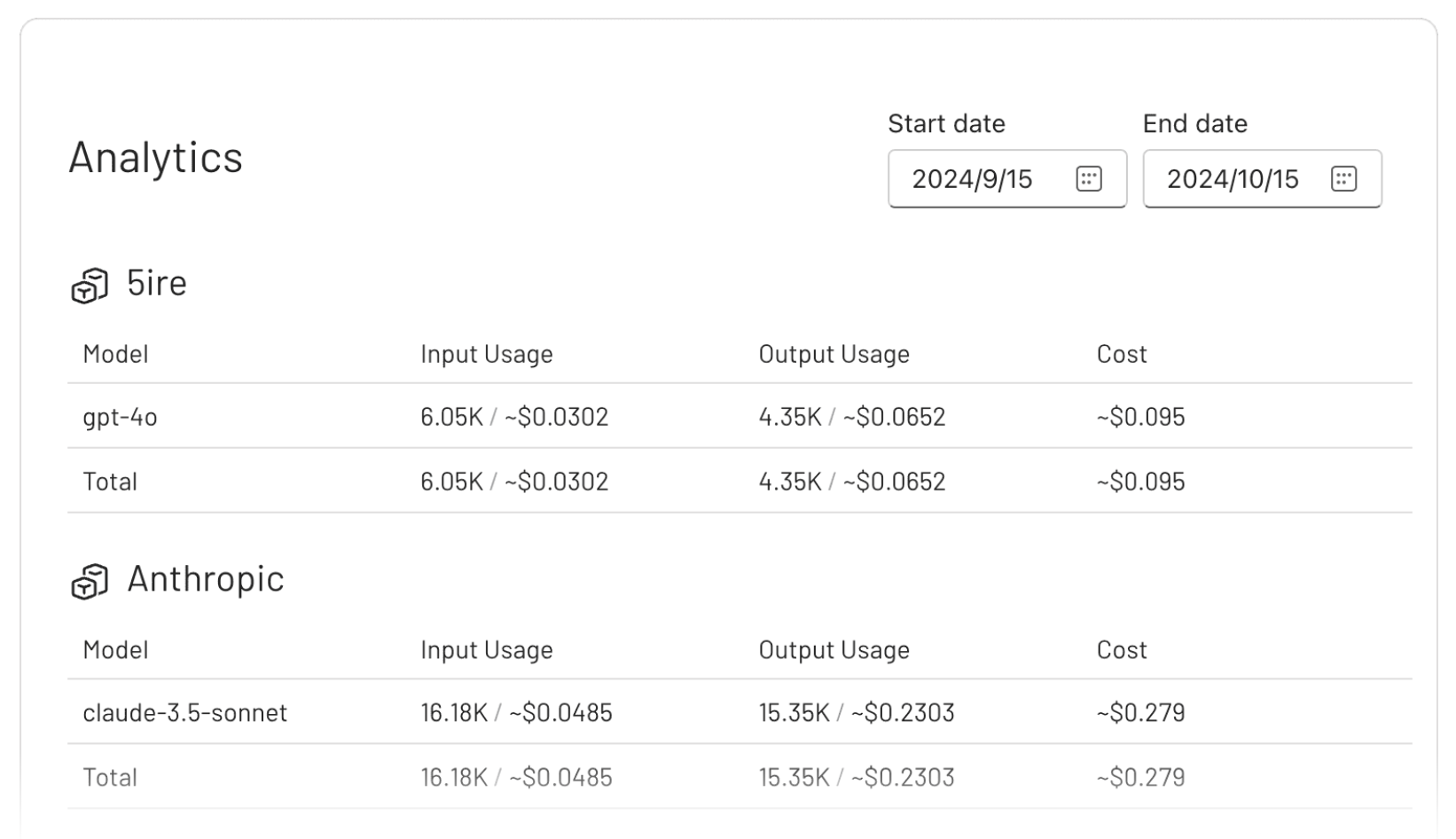Select the calendar icon beside 2024/9/15

pyautogui.click(x=1088, y=178)
